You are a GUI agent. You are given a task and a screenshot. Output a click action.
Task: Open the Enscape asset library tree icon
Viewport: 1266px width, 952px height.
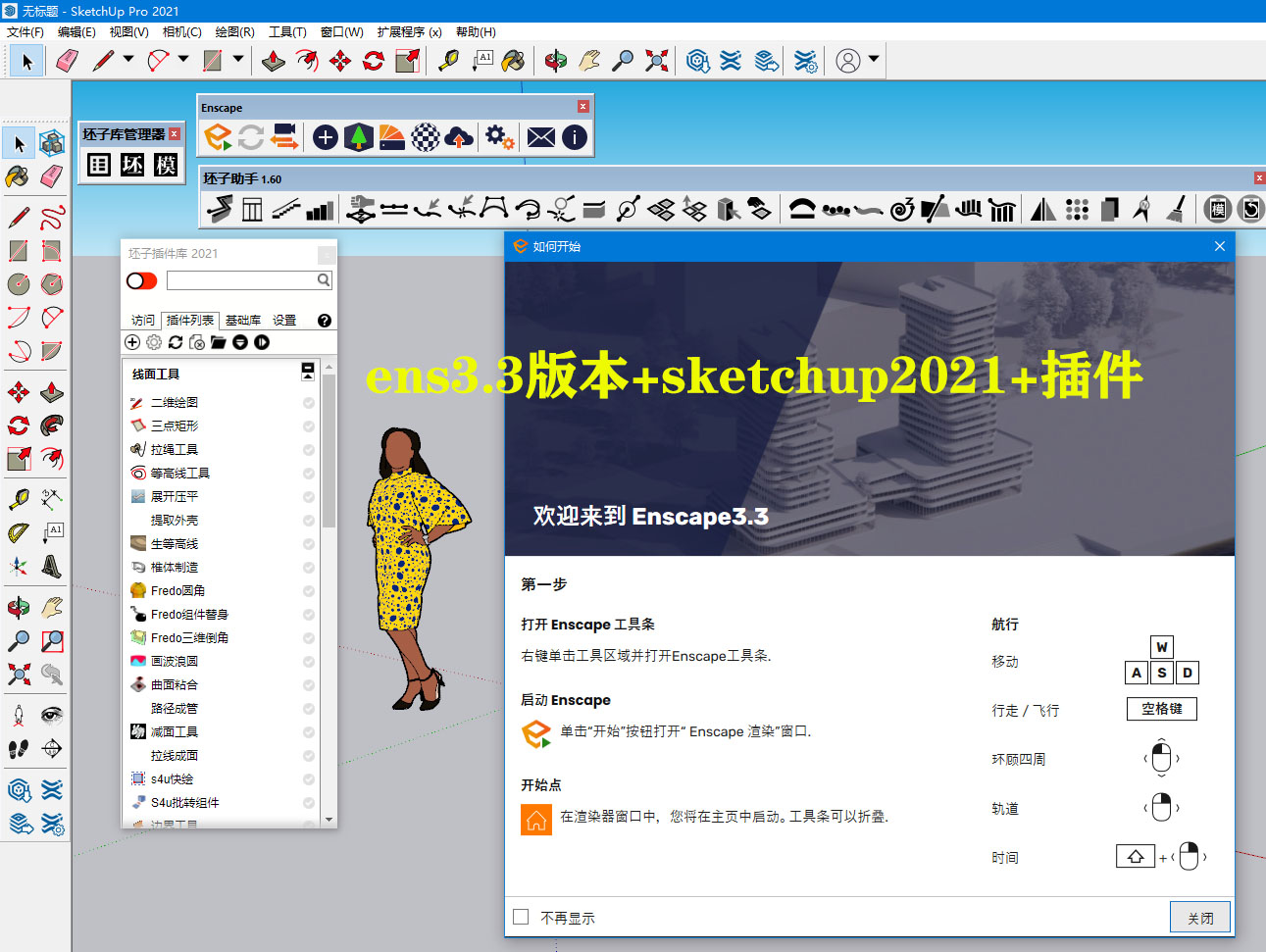tap(359, 137)
